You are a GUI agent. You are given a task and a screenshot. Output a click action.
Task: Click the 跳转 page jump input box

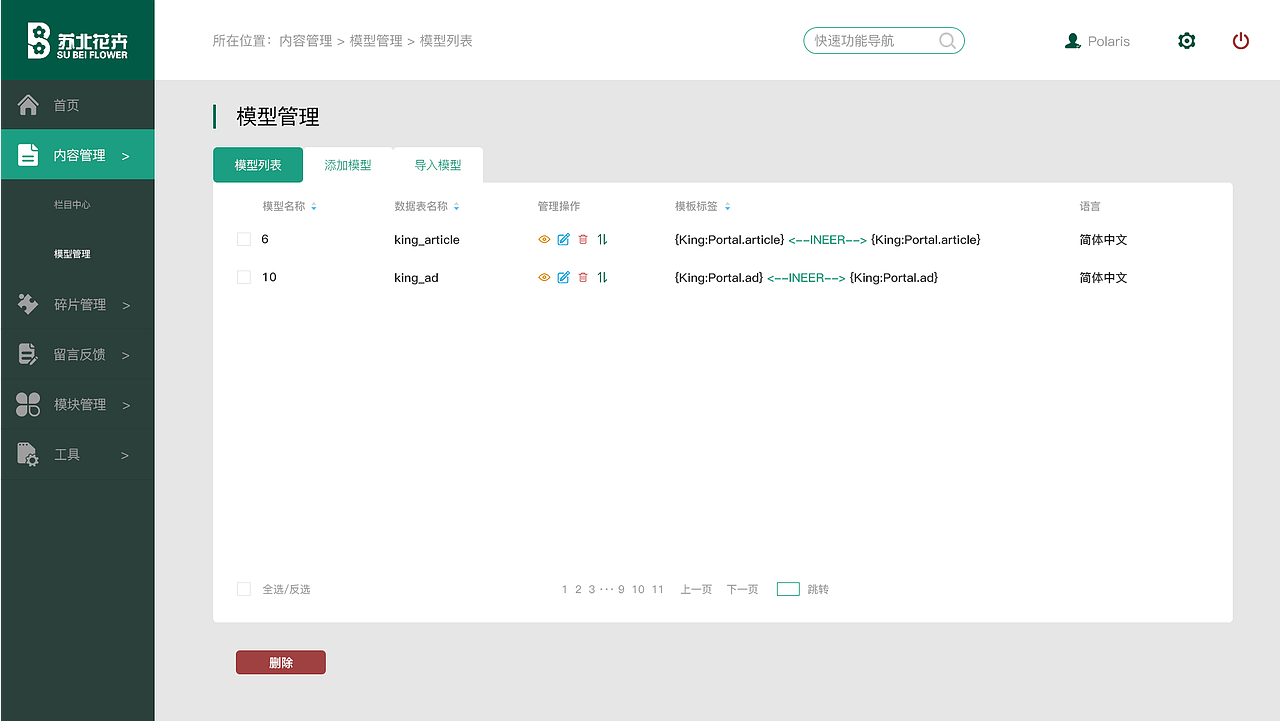click(x=789, y=589)
